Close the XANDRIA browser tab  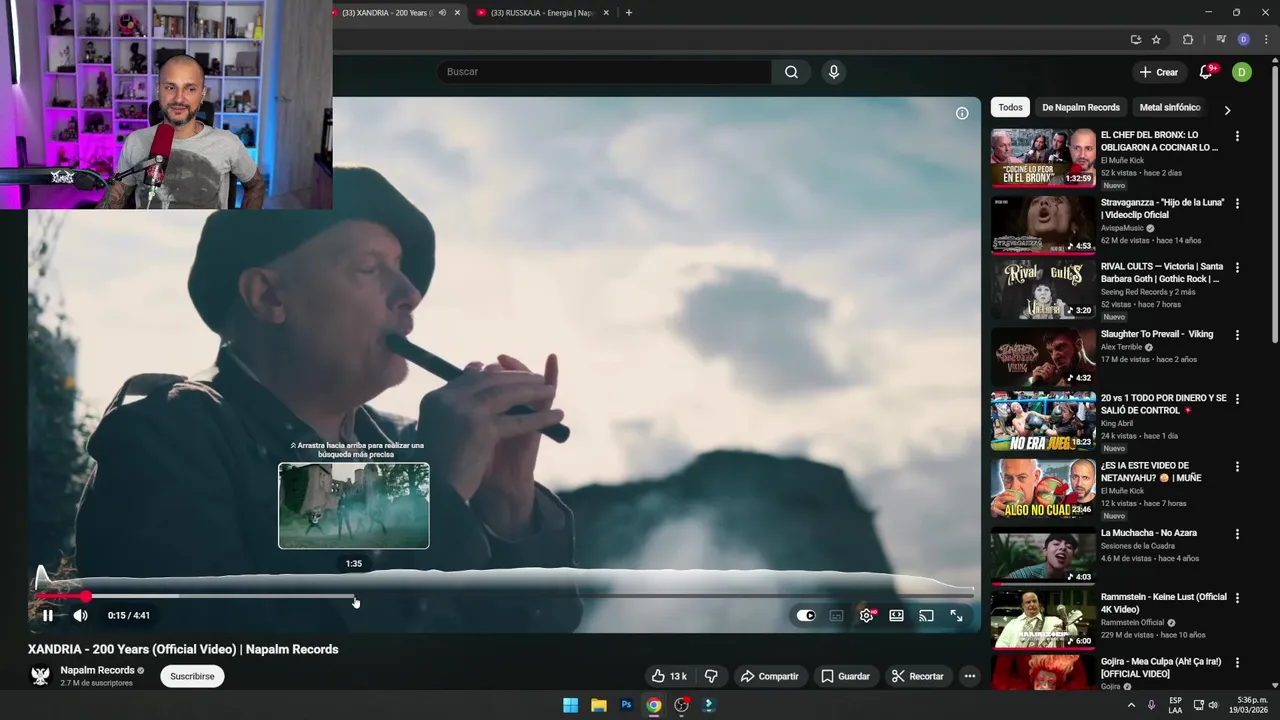[458, 13]
